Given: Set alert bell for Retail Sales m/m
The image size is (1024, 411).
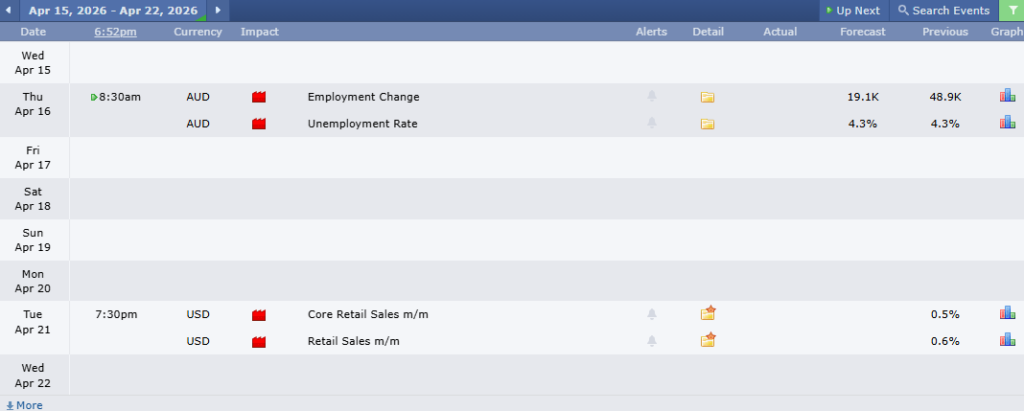Looking at the screenshot, I should click(651, 340).
